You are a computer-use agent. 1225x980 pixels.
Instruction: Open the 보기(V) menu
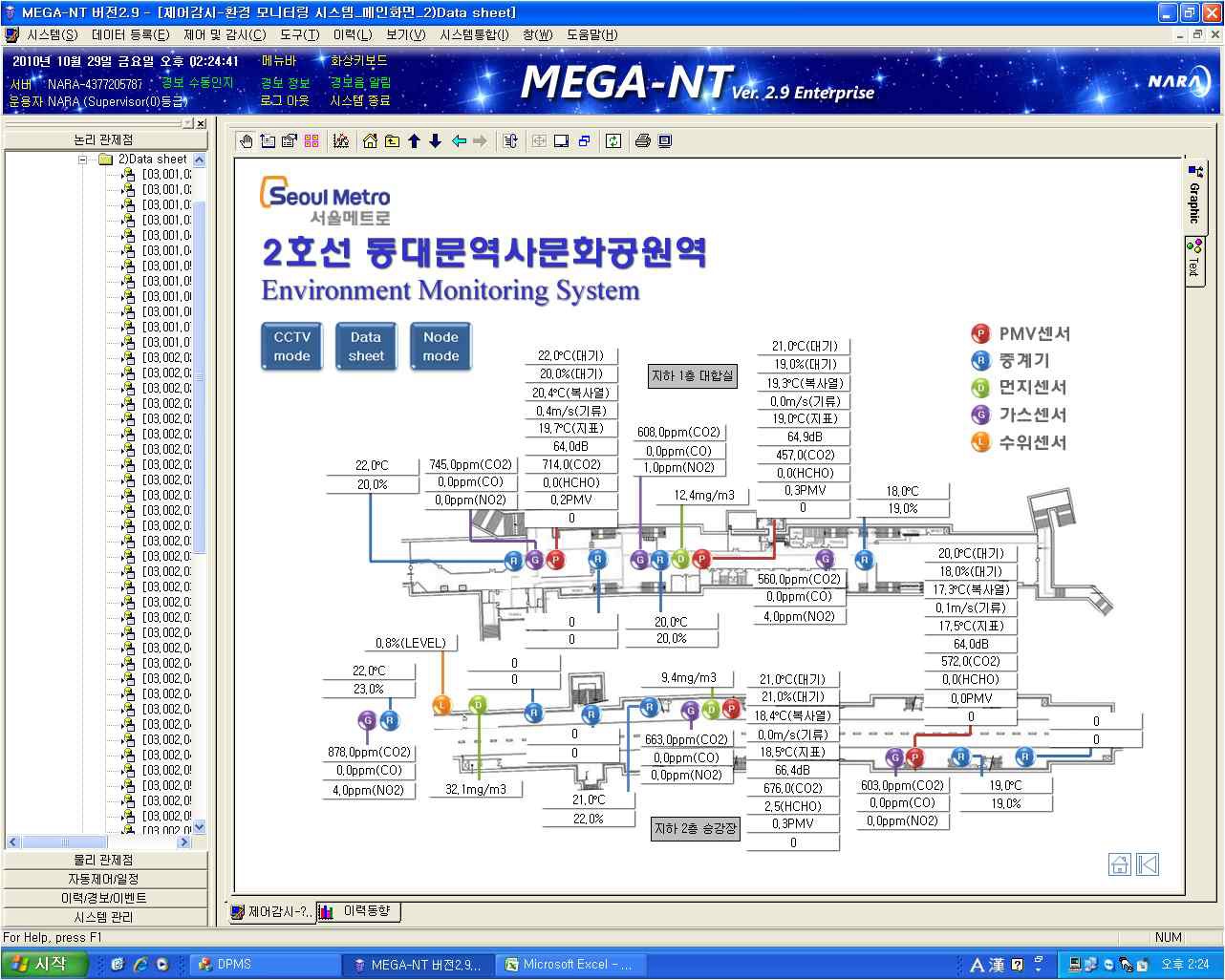(406, 34)
